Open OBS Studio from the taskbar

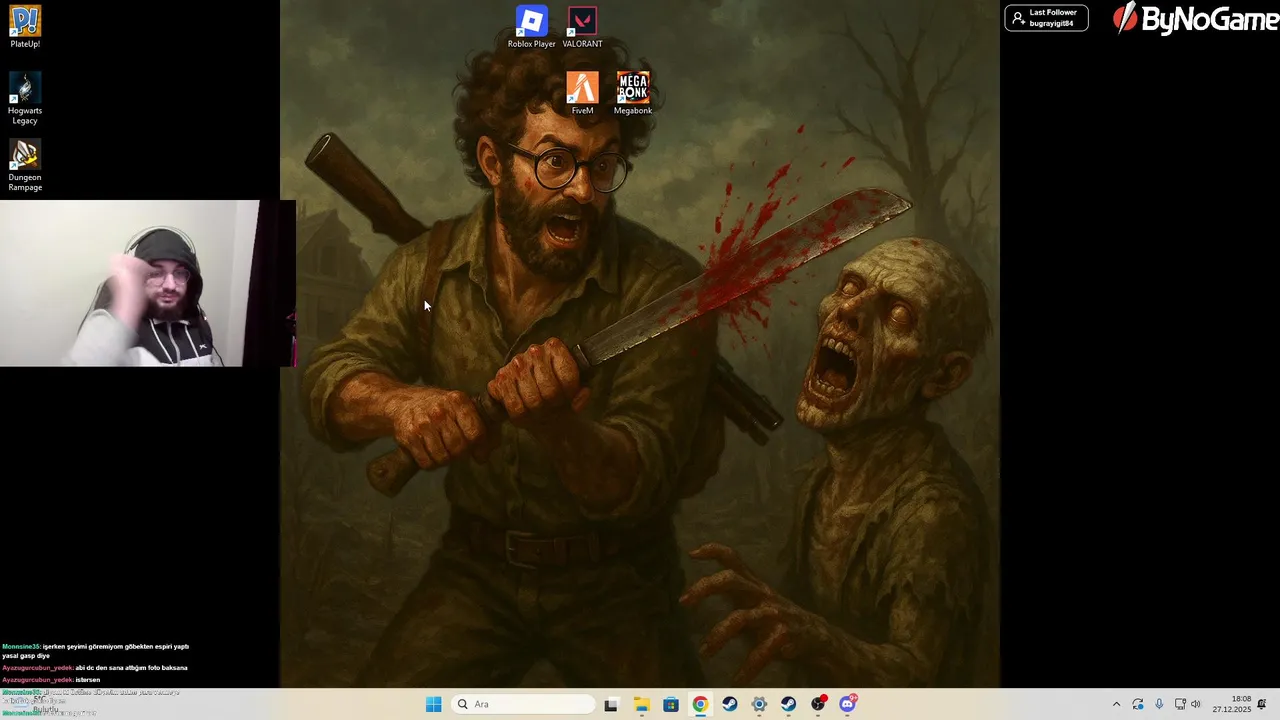pos(818,704)
